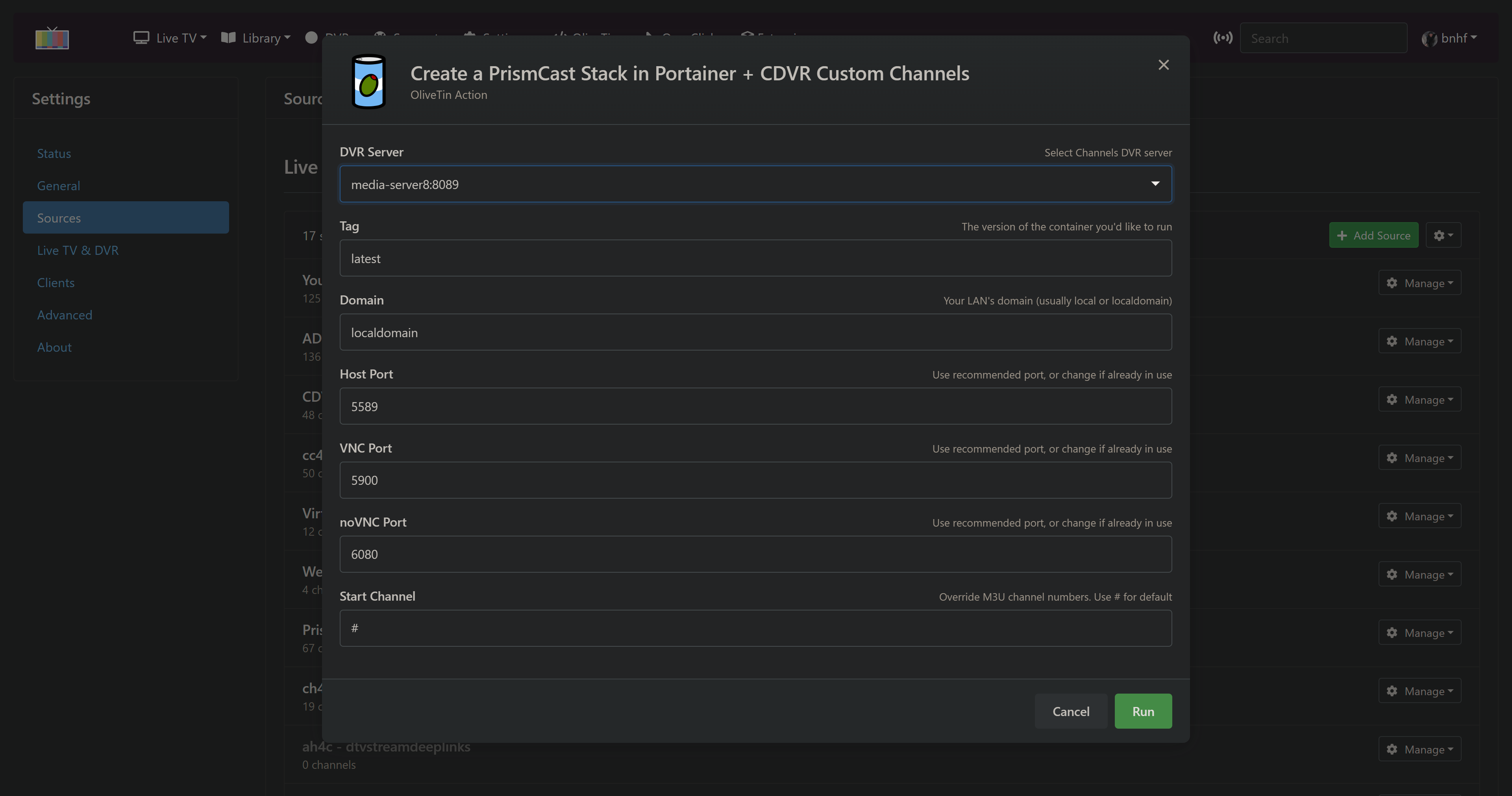The image size is (1512, 796).
Task: Click into the Host Port field
Action: click(755, 406)
